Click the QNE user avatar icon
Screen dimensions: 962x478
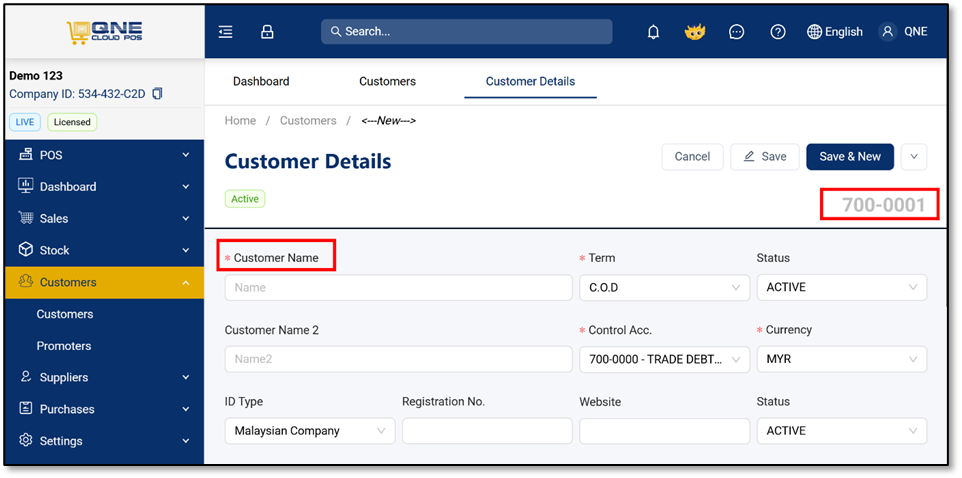887,32
